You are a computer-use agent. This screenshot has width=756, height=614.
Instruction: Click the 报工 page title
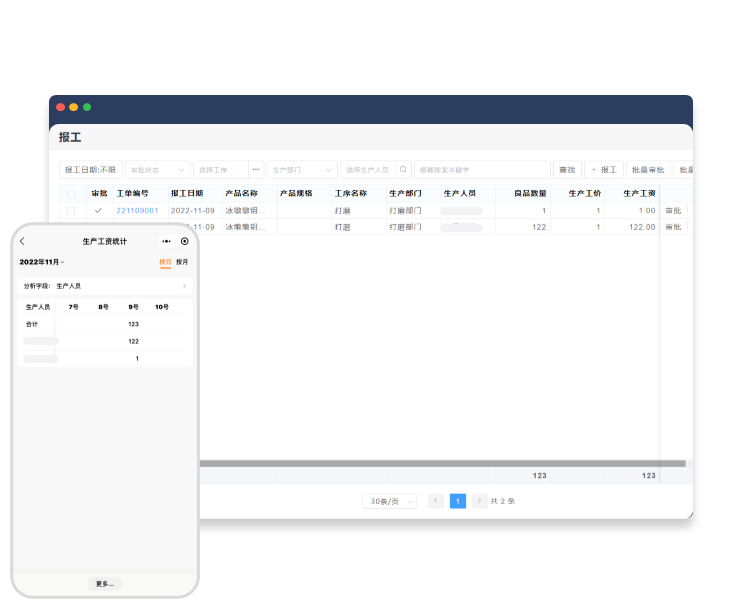tap(70, 137)
